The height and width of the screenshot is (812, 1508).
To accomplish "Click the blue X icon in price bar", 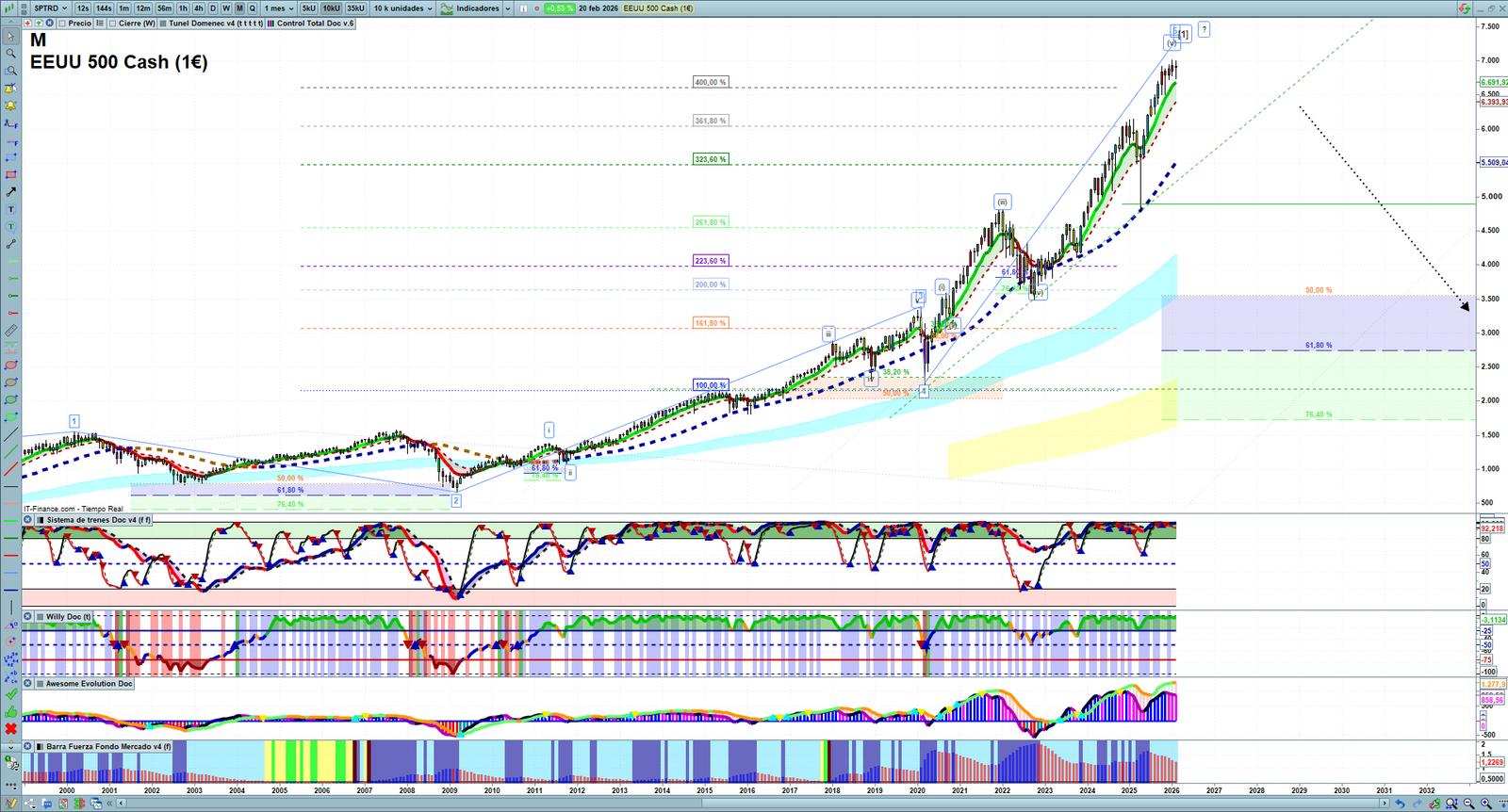I will [x=50, y=24].
